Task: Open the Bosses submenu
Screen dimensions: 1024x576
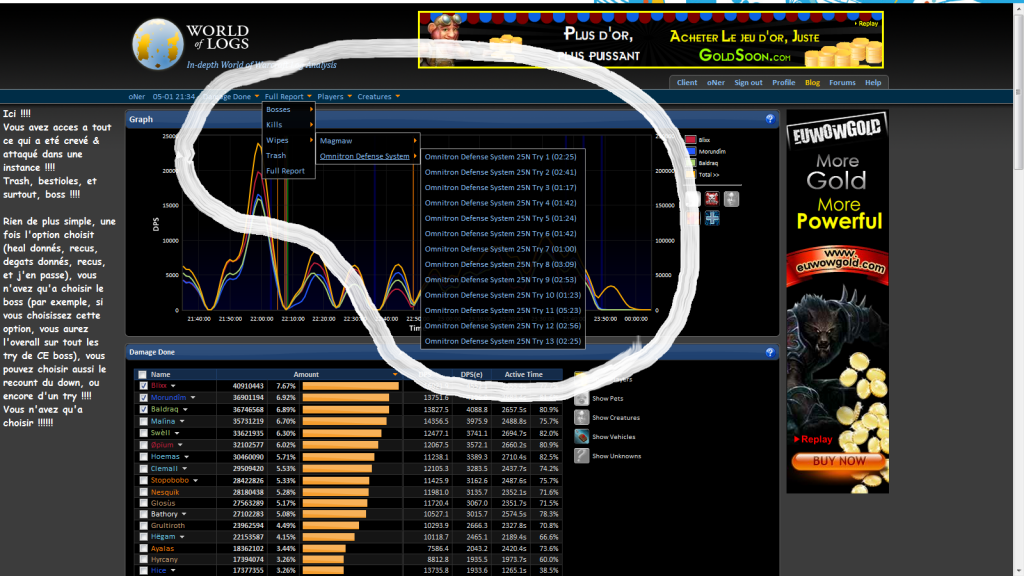Action: tap(289, 110)
